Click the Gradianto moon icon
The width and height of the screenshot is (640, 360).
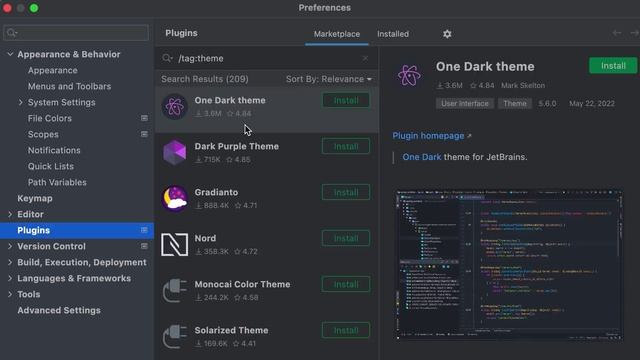point(175,199)
